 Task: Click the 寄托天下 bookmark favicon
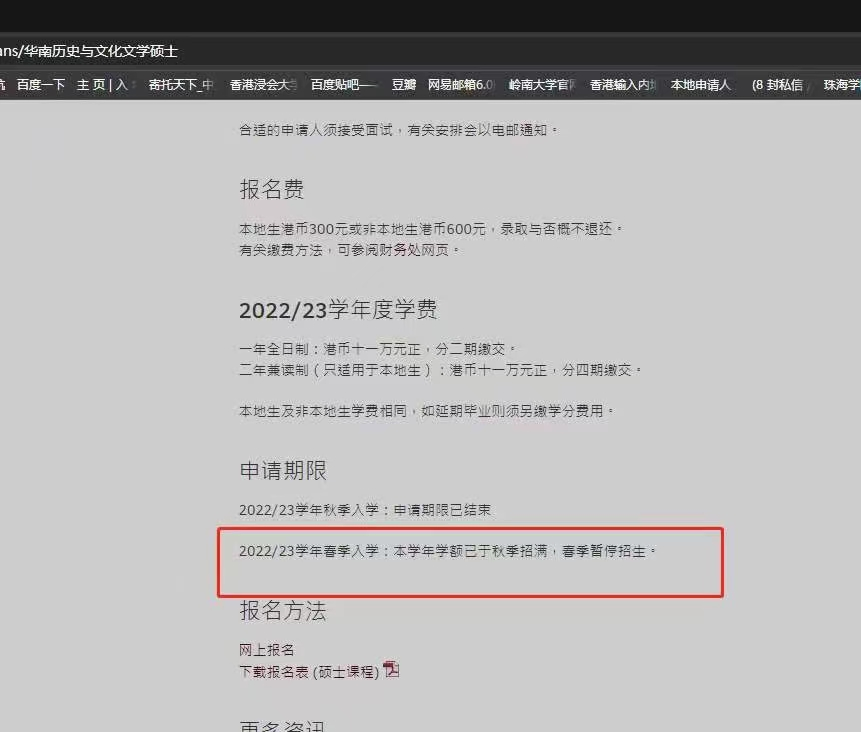click(137, 85)
